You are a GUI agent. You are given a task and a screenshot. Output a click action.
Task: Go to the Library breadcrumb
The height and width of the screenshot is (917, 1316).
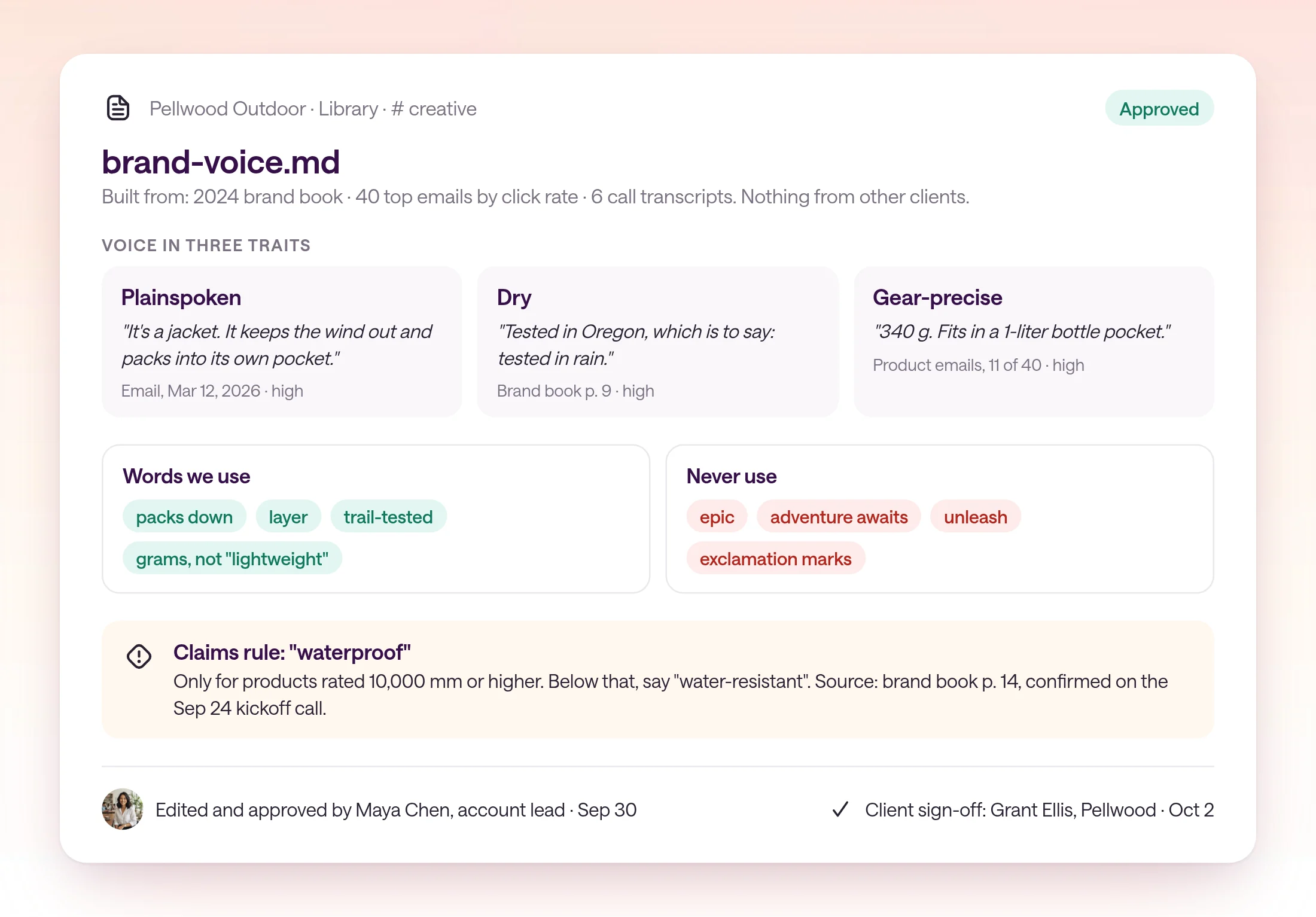(348, 108)
